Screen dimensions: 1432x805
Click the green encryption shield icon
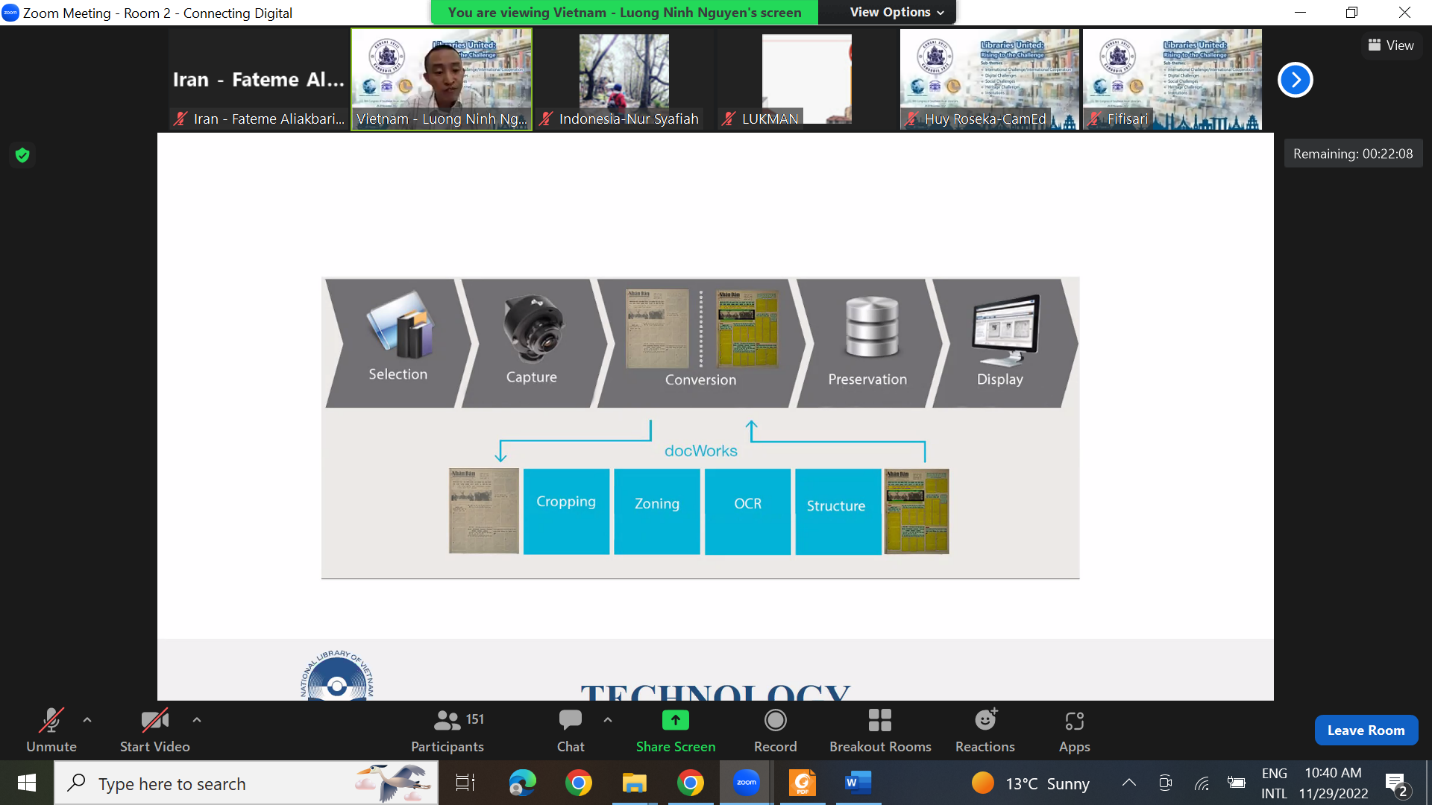tap(22, 155)
